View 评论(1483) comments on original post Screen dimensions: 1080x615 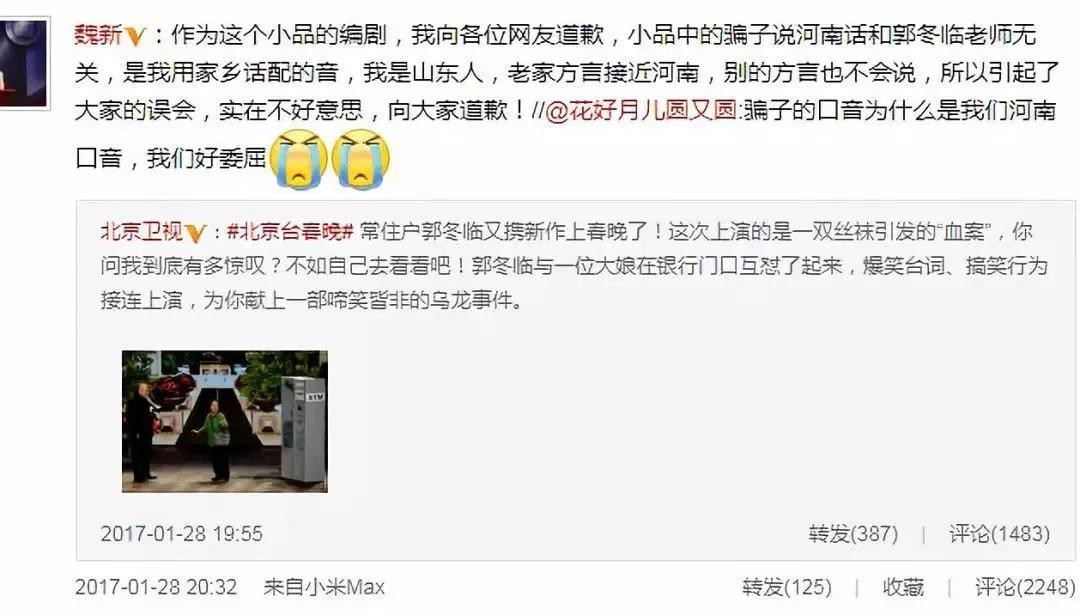[999, 534]
